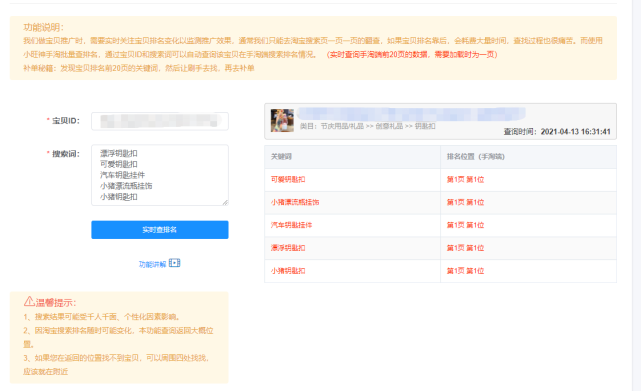The width and height of the screenshot is (641, 391).
Task: Click the blue 实时查排名 button
Action: point(160,230)
